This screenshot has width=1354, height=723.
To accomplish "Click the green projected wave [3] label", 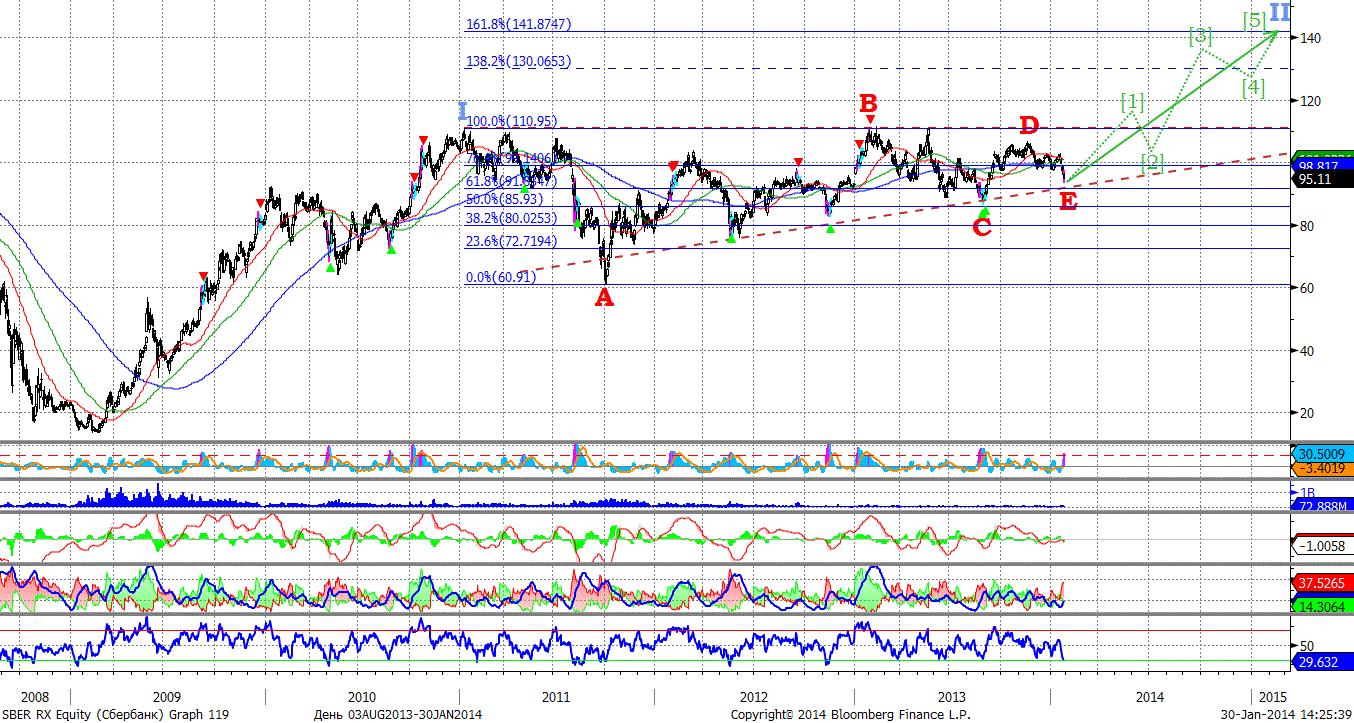I will (1201, 37).
